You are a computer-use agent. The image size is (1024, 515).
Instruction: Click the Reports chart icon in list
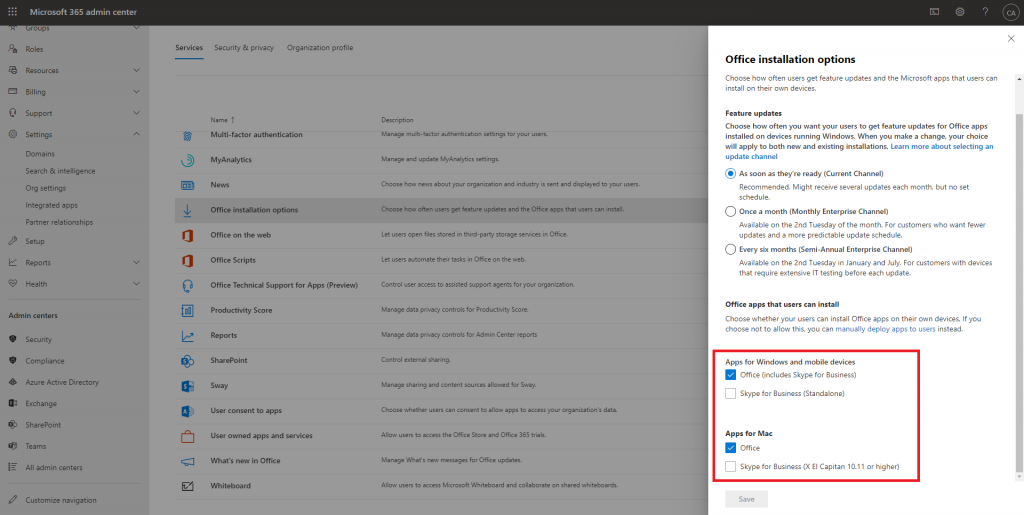click(187, 336)
